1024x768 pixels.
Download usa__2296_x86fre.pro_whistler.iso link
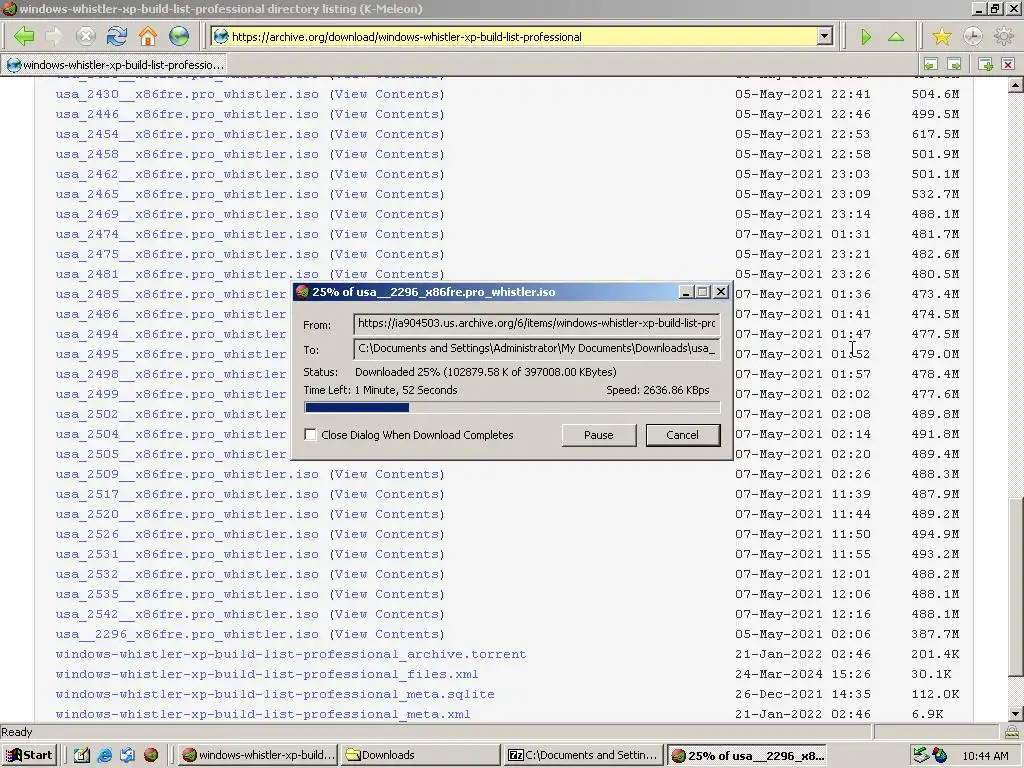click(x=187, y=634)
